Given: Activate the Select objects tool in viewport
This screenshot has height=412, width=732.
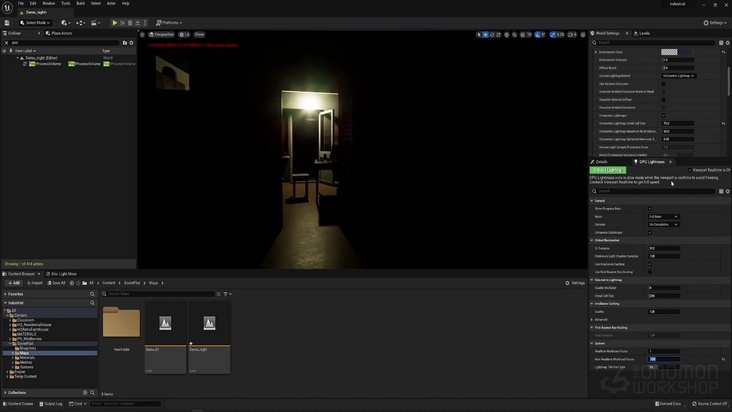Looking at the screenshot, I should click(479, 35).
